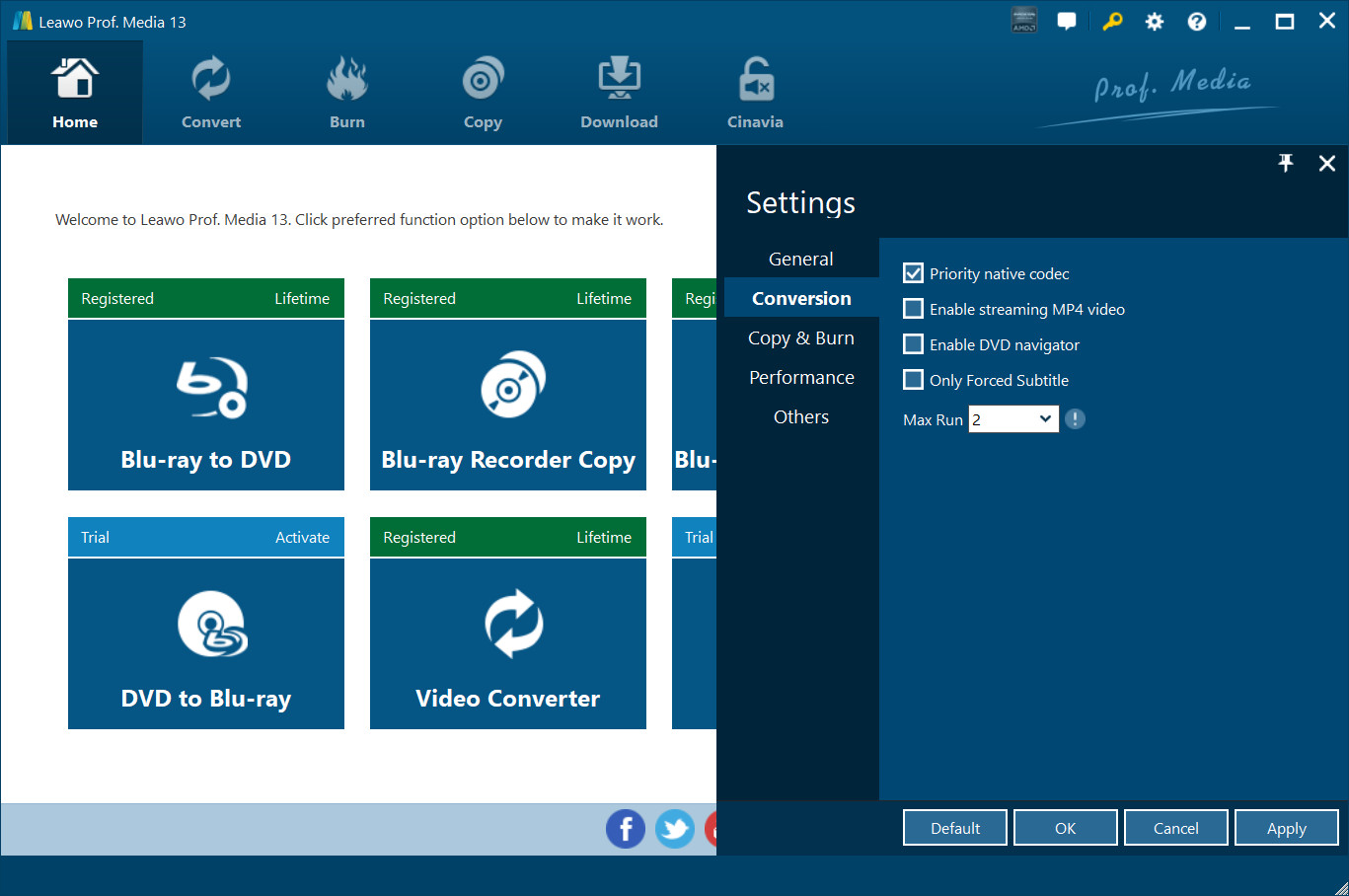Switch to Performance settings tab
The image size is (1349, 896).
pyautogui.click(x=801, y=378)
